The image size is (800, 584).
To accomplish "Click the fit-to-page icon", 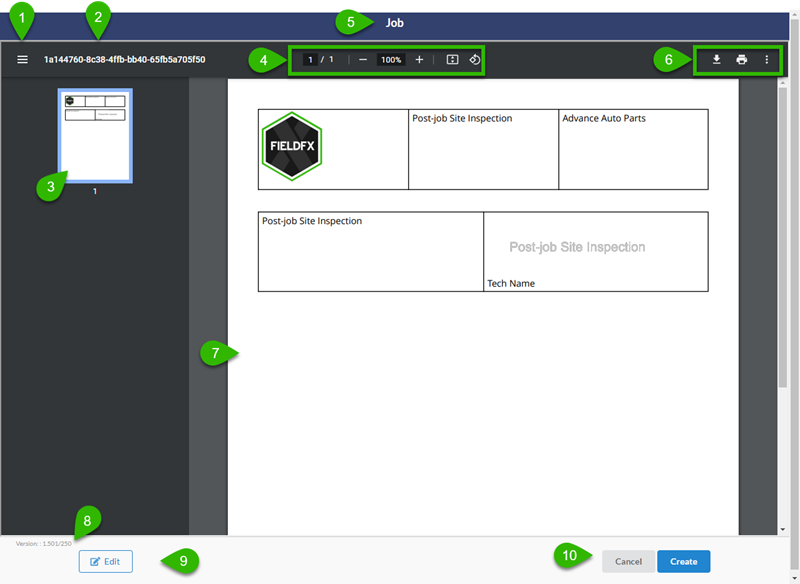I will pos(451,59).
